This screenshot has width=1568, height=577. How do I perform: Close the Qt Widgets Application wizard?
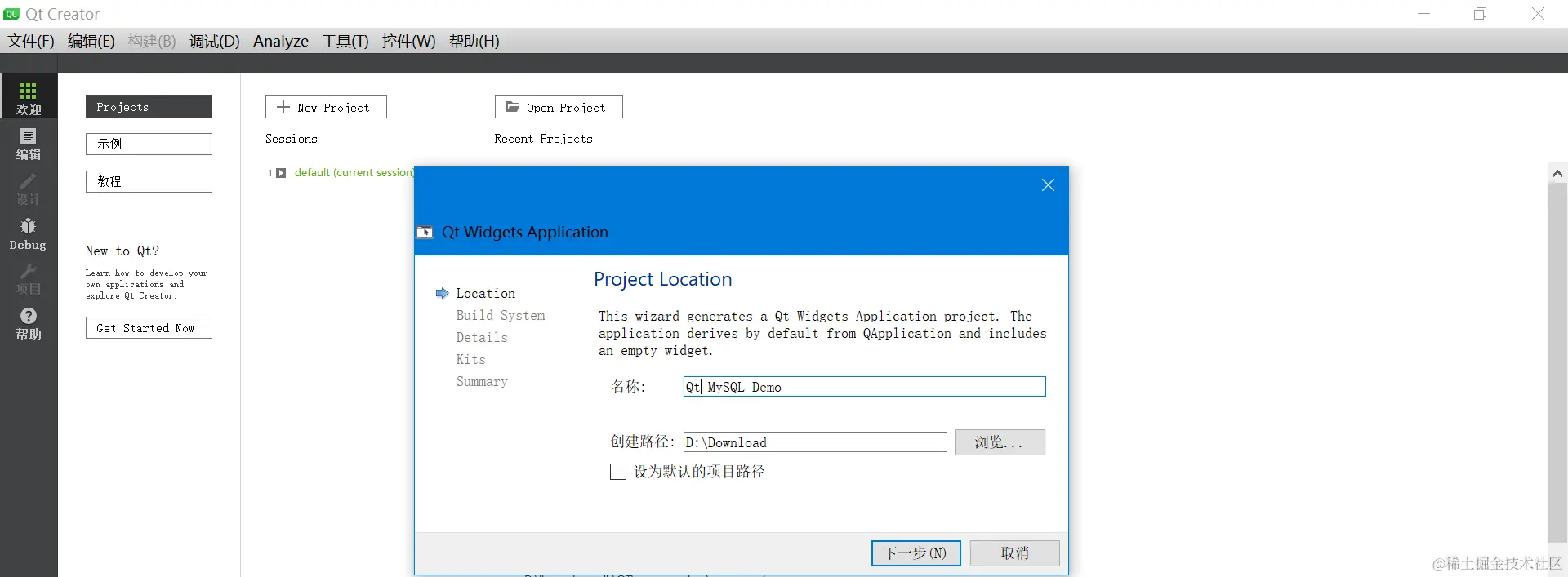click(x=1048, y=185)
